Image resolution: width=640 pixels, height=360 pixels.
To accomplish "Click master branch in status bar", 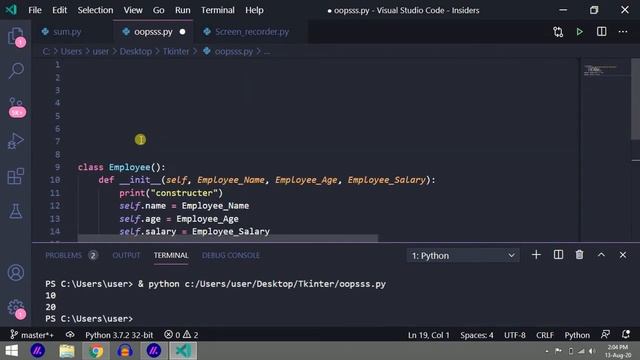I will click(x=32, y=335).
